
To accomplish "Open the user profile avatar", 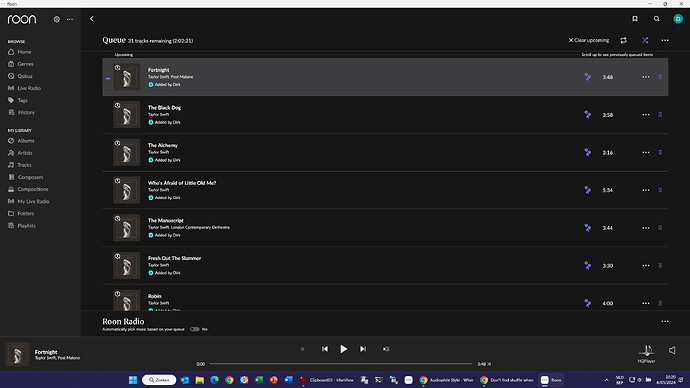I will [678, 19].
